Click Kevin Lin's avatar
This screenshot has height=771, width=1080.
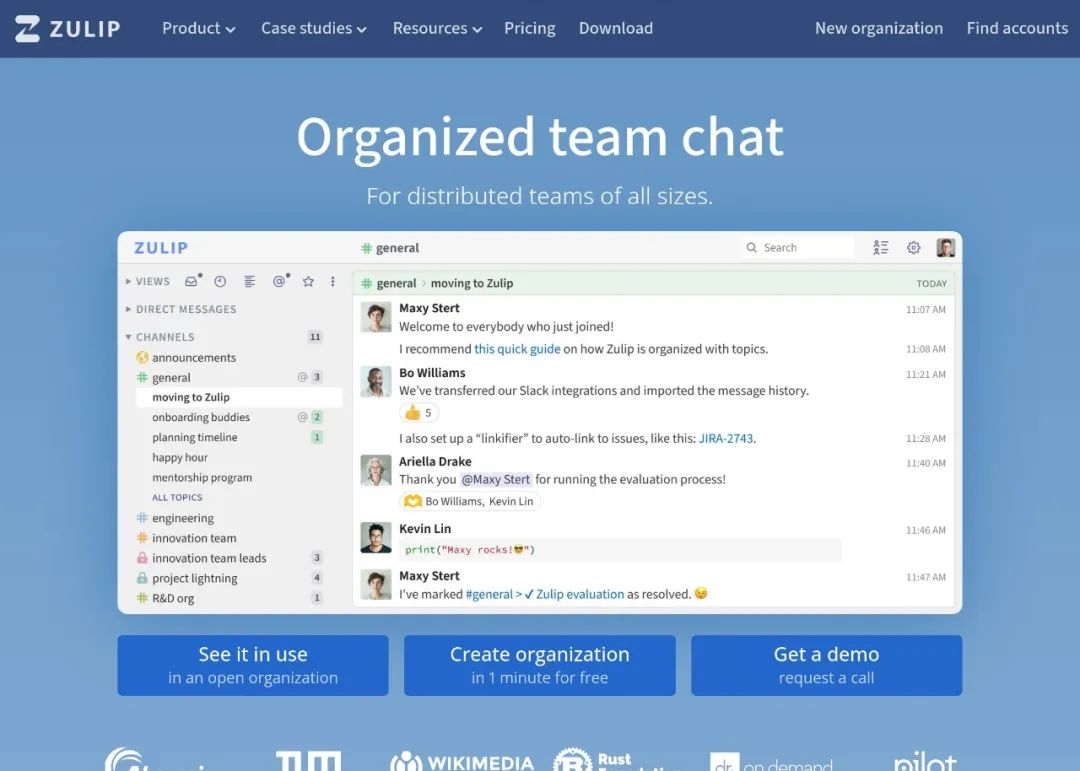tap(376, 537)
